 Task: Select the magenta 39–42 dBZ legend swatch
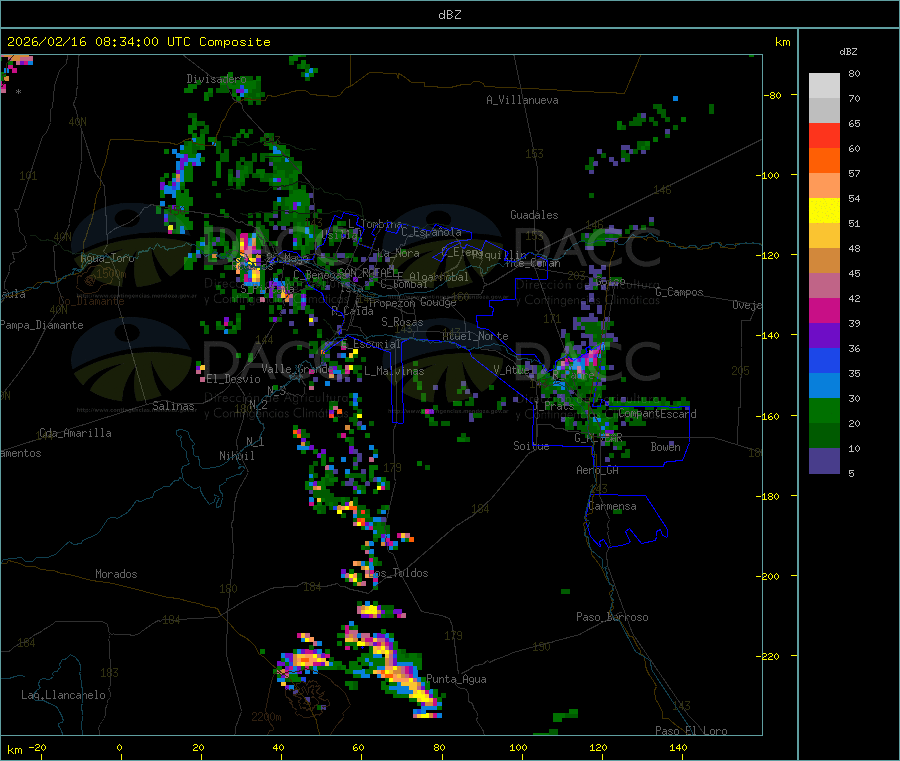click(x=824, y=310)
